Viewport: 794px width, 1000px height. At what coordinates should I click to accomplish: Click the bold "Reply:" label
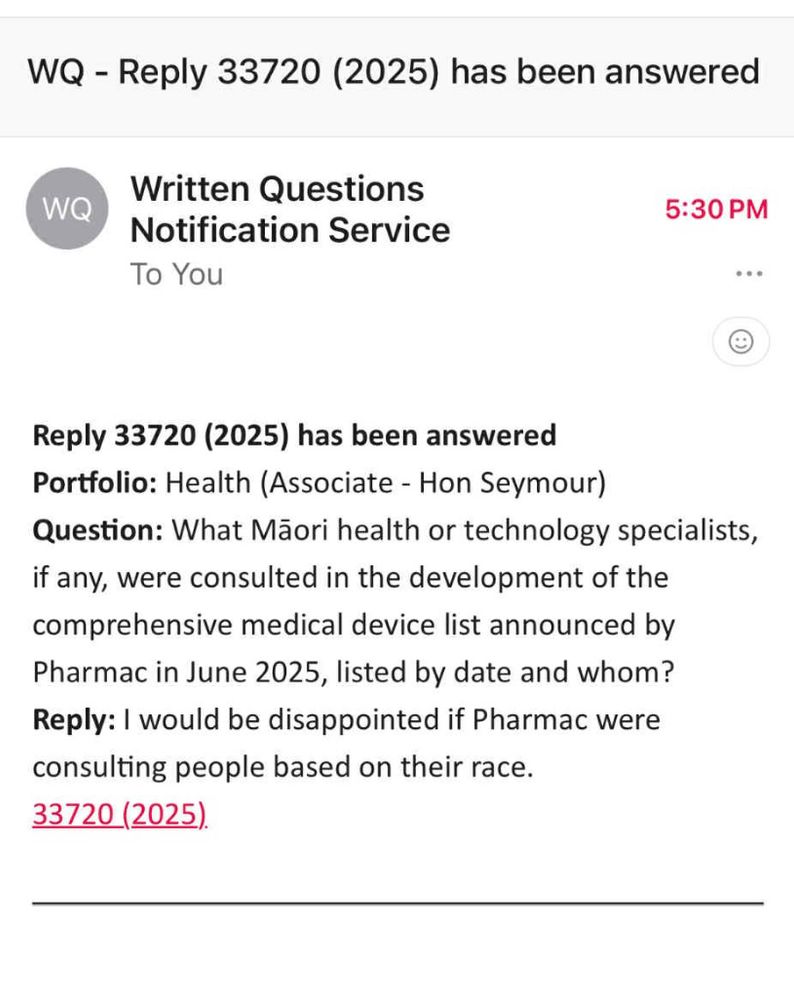(74, 719)
